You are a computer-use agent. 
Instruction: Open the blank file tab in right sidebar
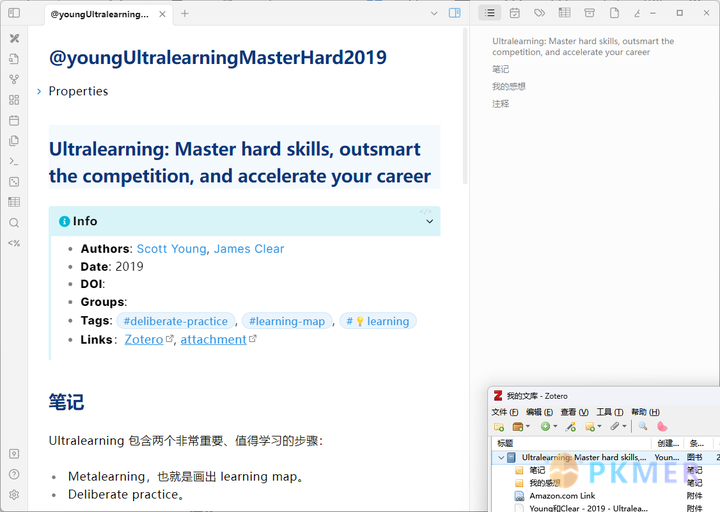point(614,13)
